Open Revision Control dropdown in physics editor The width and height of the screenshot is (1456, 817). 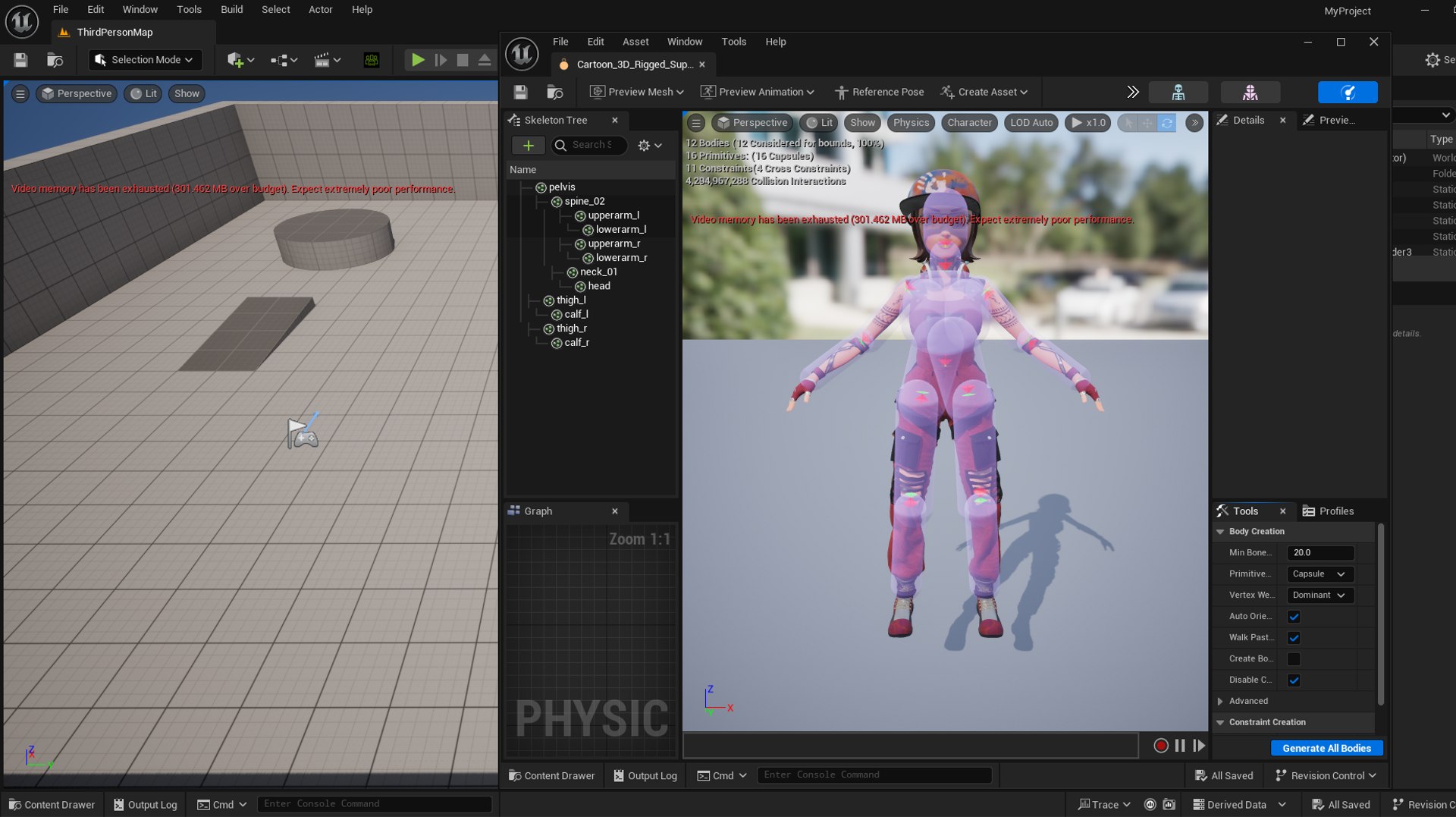[x=1326, y=775]
